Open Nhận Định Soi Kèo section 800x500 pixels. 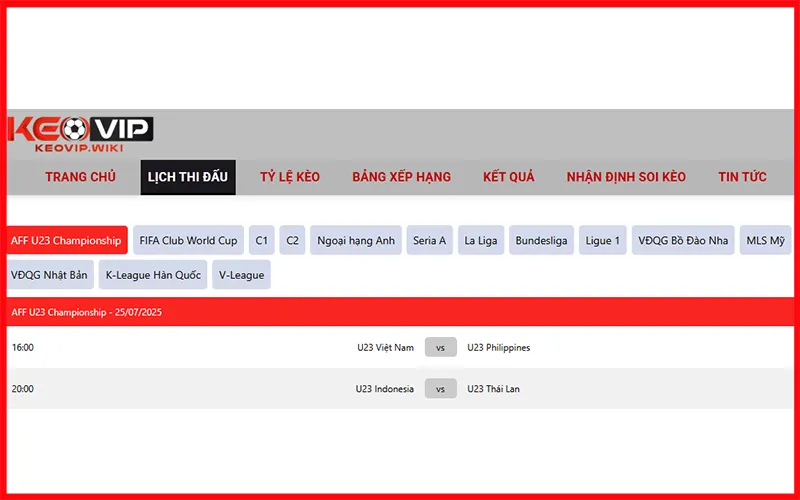(x=626, y=177)
